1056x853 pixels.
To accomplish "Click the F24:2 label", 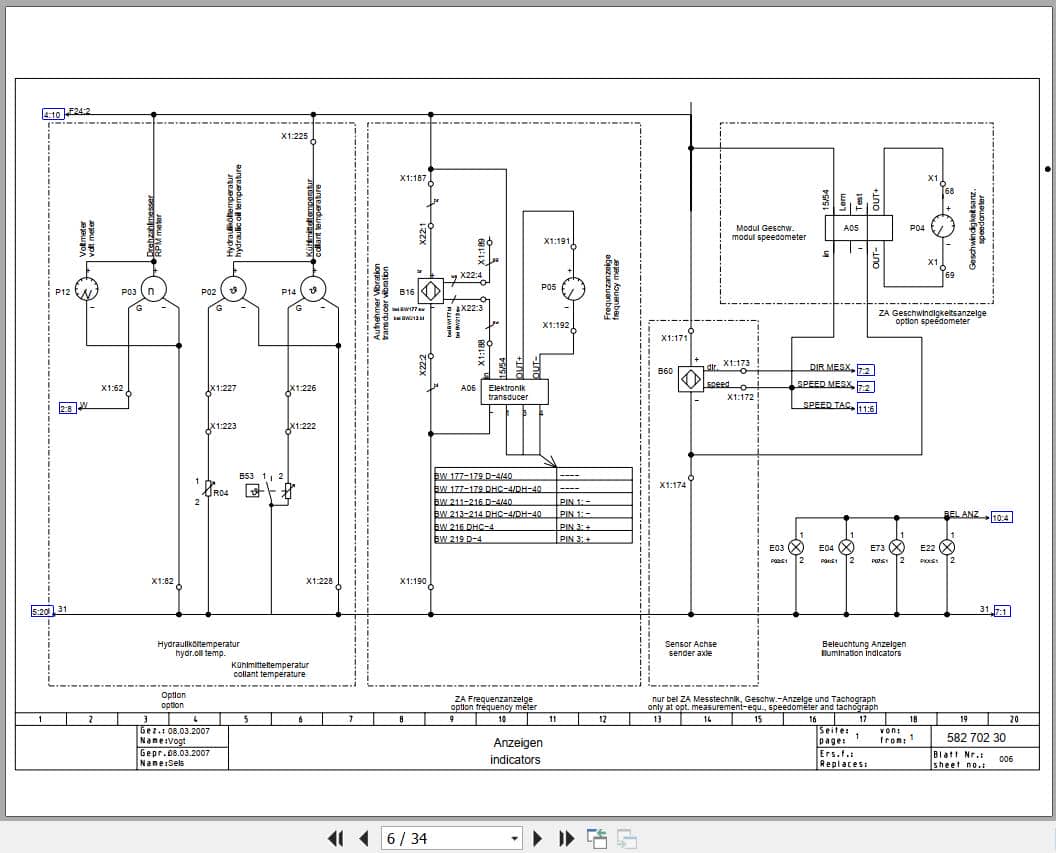I will (79, 111).
